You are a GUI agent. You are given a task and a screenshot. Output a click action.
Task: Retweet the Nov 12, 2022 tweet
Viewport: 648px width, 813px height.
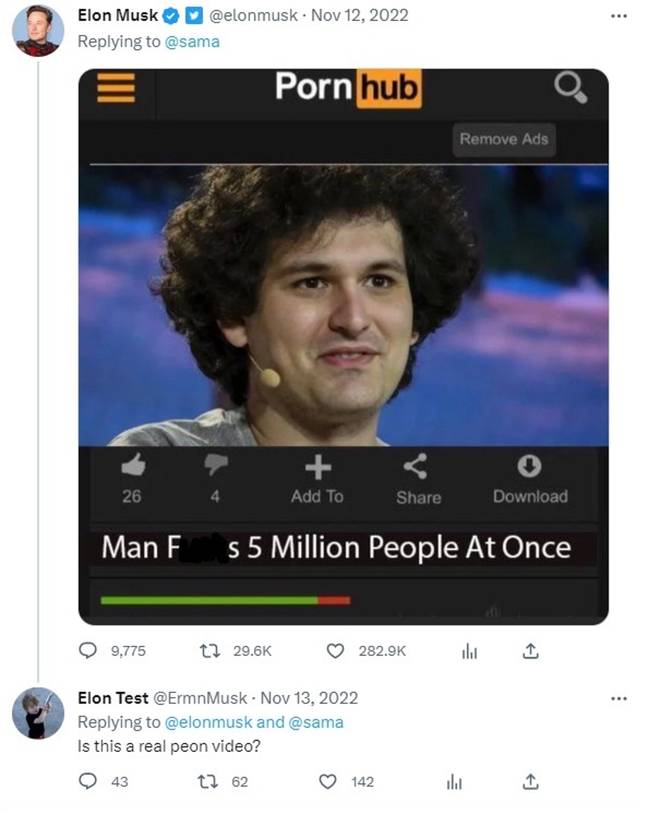(211, 651)
